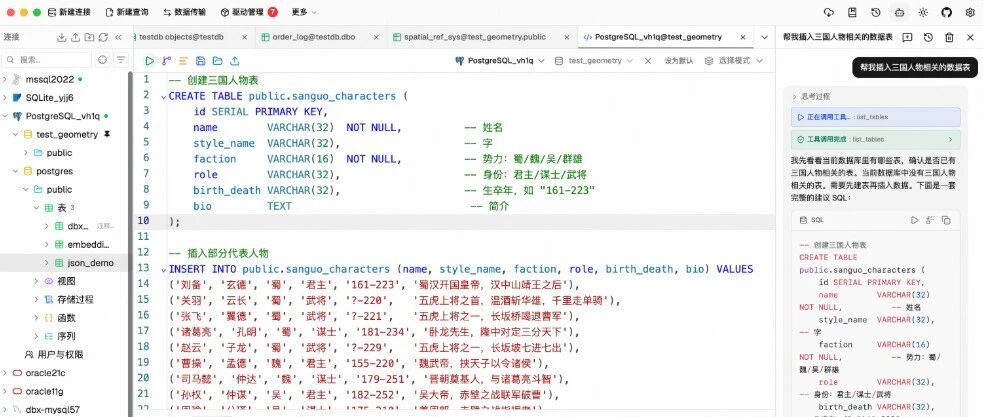This screenshot has width=983, height=417.
Task: Open the test_geometry database dropdown
Action: (x=596, y=61)
